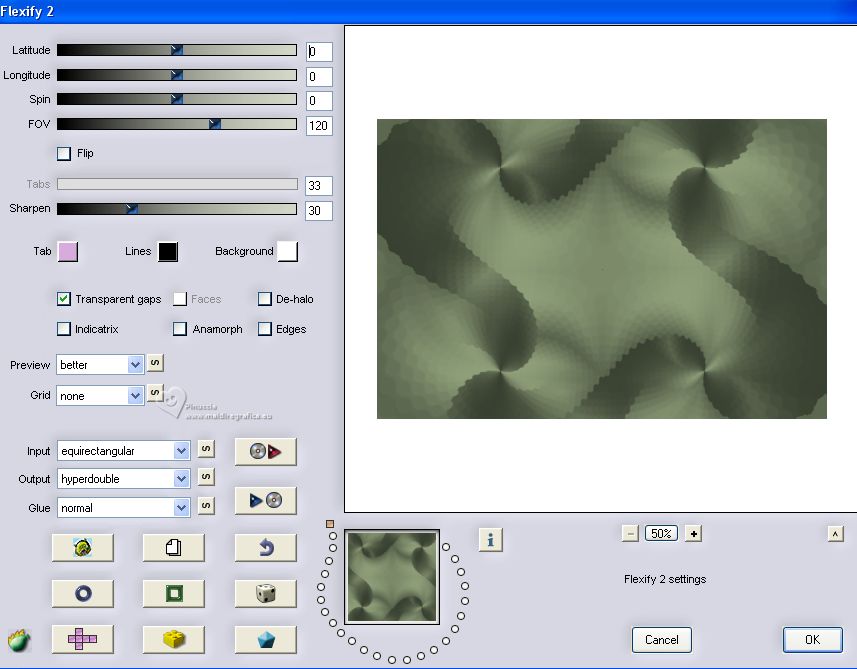Click the Cancel button
The height and width of the screenshot is (669, 857).
tap(661, 640)
